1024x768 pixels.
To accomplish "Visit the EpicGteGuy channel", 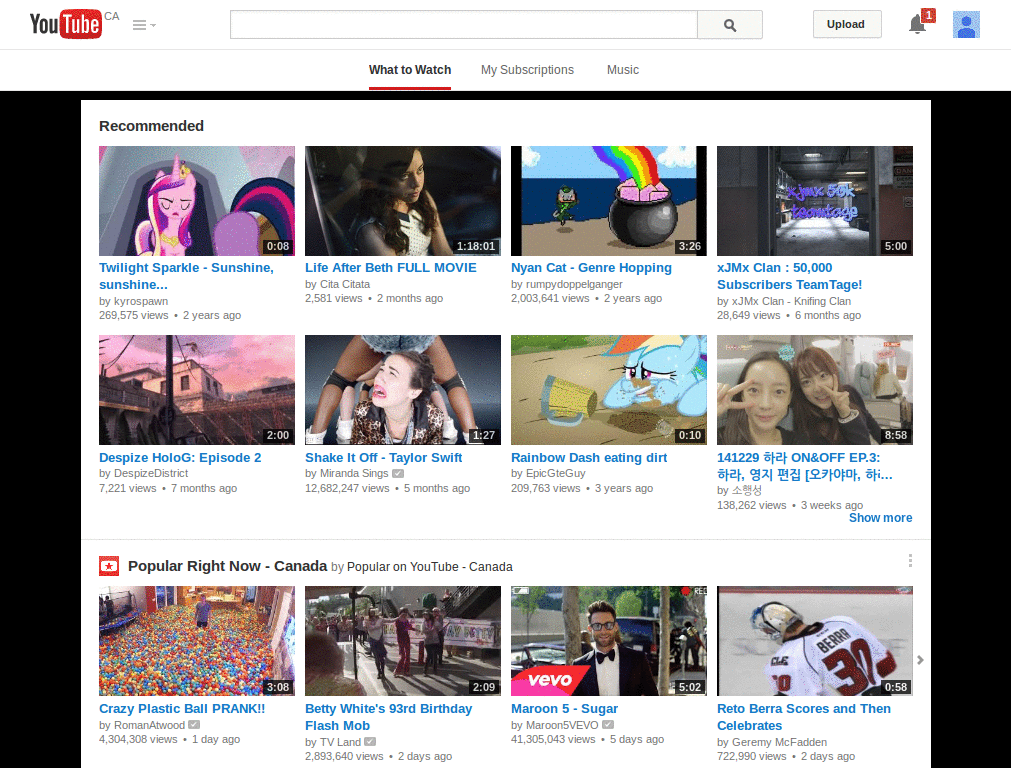I will coord(556,473).
